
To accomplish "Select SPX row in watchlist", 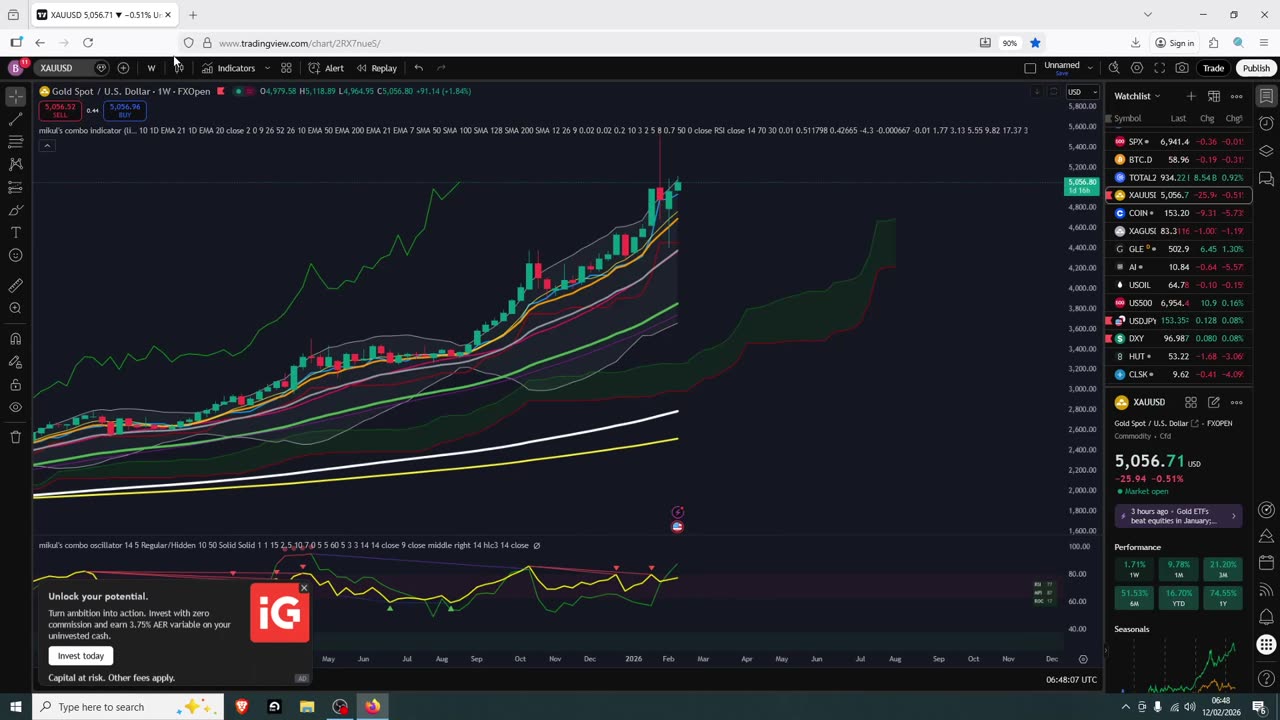I will [x=1178, y=142].
